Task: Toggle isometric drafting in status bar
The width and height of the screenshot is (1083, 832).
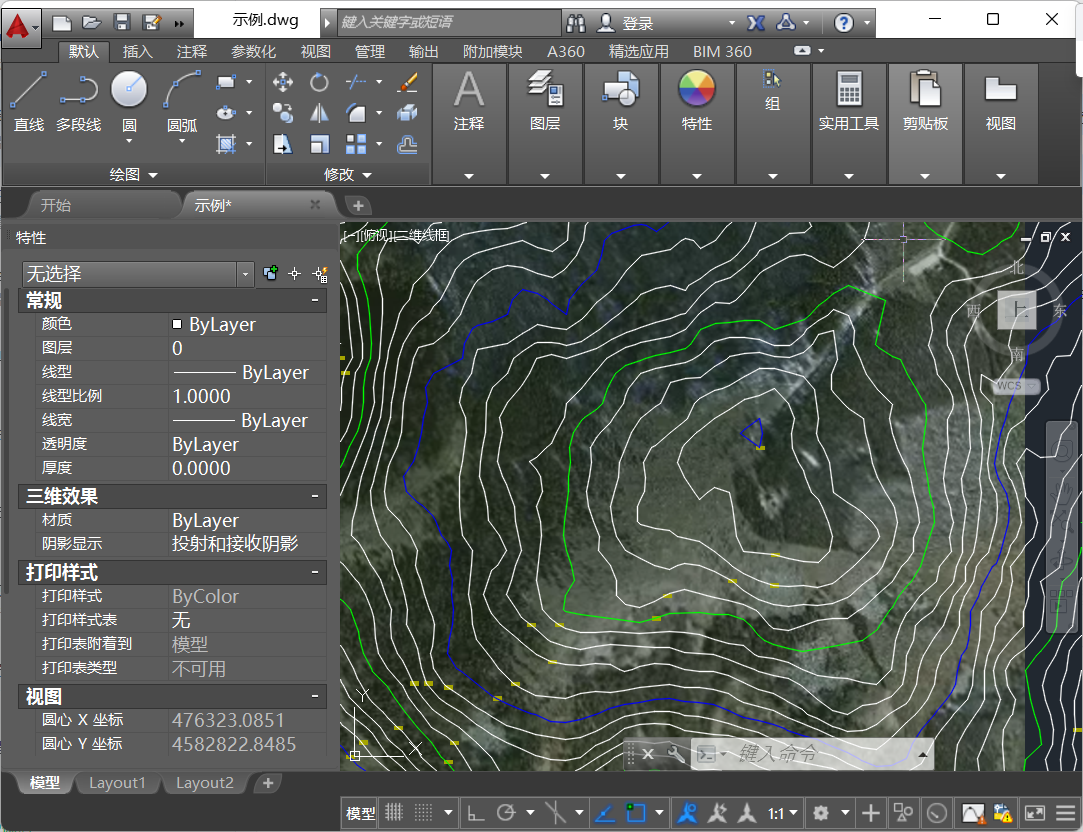Action: (x=555, y=813)
